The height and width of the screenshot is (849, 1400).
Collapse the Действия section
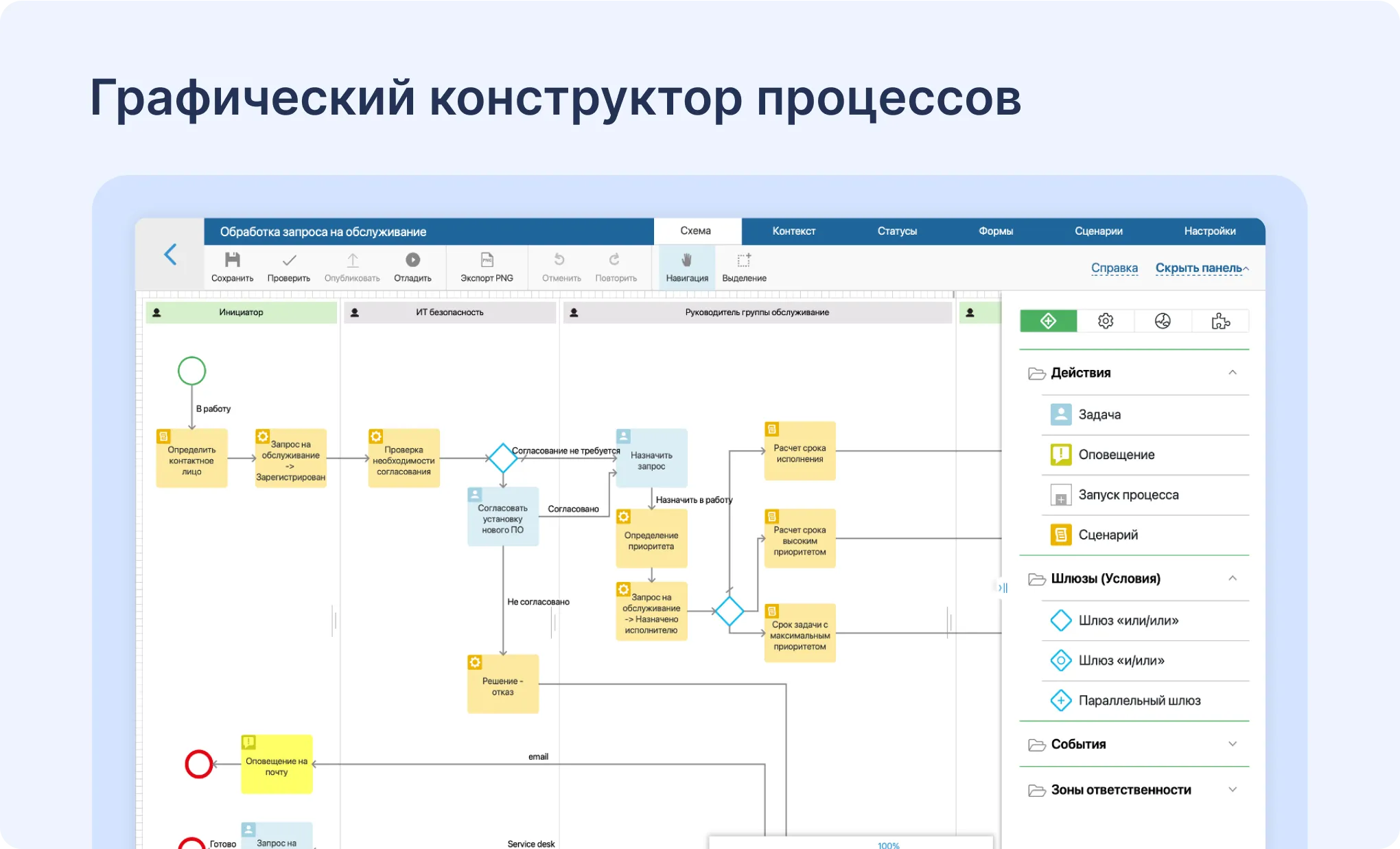[1233, 373]
